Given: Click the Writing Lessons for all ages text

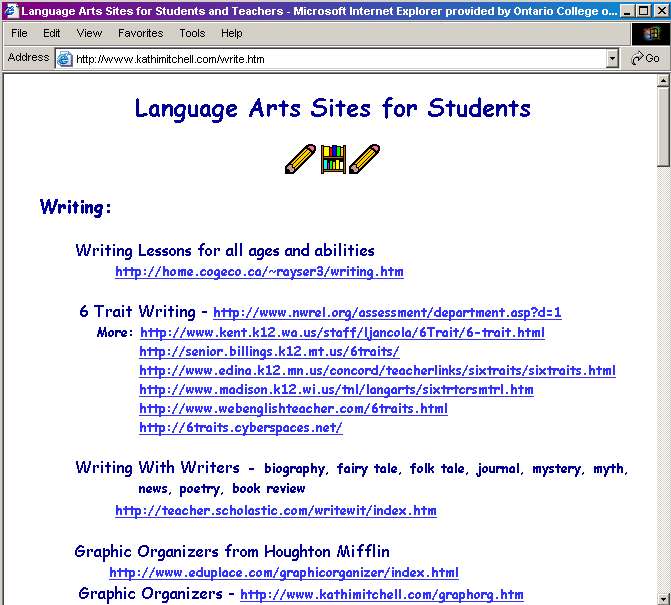Looking at the screenshot, I should click(x=225, y=251).
